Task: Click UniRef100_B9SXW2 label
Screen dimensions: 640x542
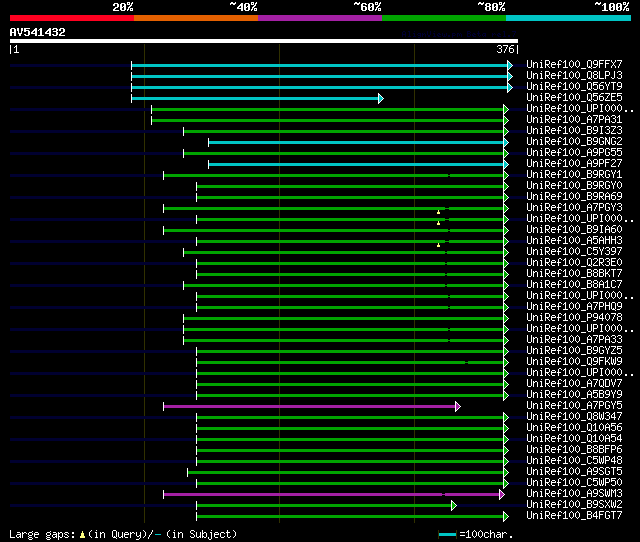Action: [x=574, y=505]
